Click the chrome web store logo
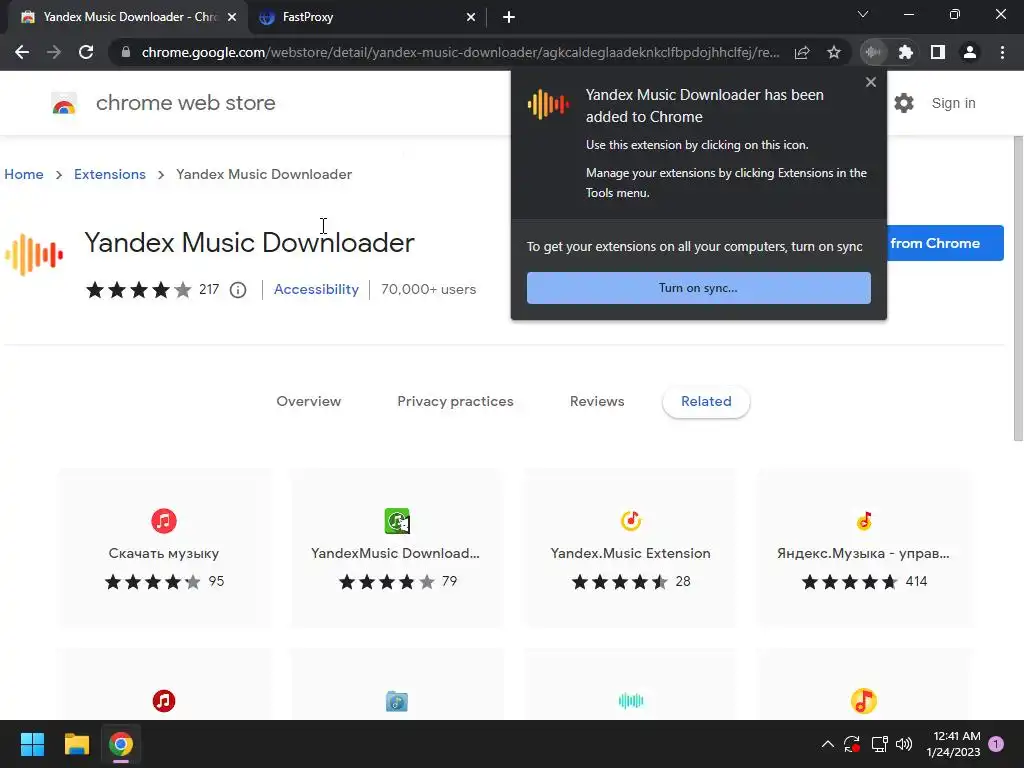 pyautogui.click(x=64, y=103)
